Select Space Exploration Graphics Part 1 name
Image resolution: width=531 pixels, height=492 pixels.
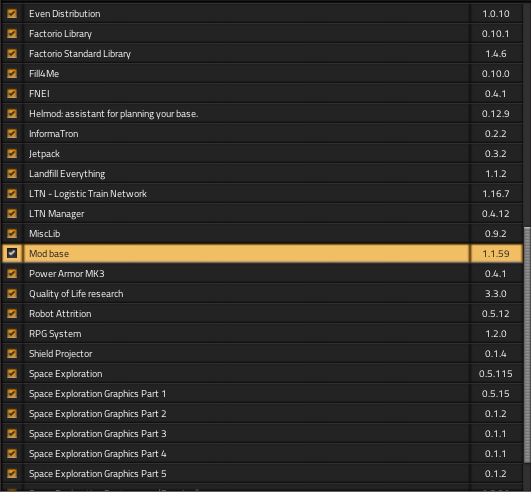pyautogui.click(x=98, y=393)
